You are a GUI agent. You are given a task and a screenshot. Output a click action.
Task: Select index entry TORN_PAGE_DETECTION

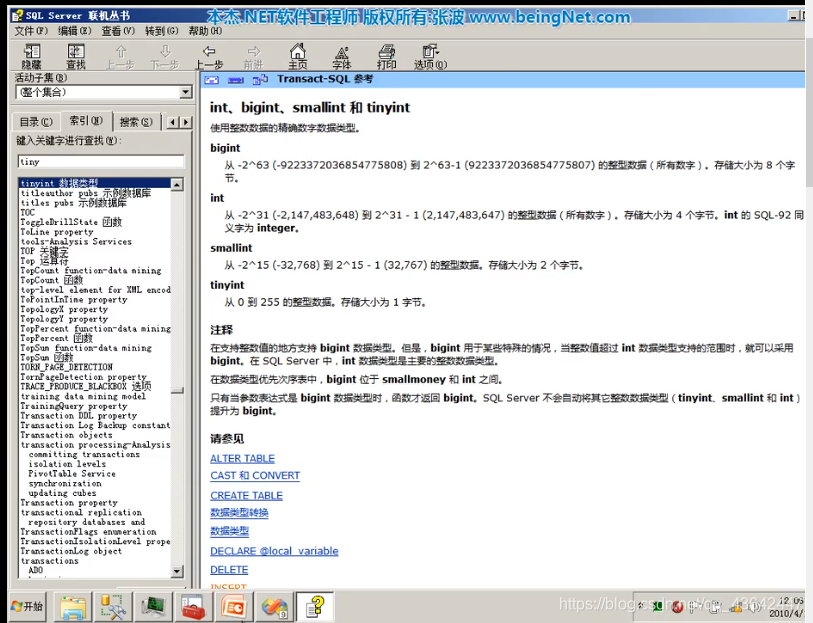point(66,367)
